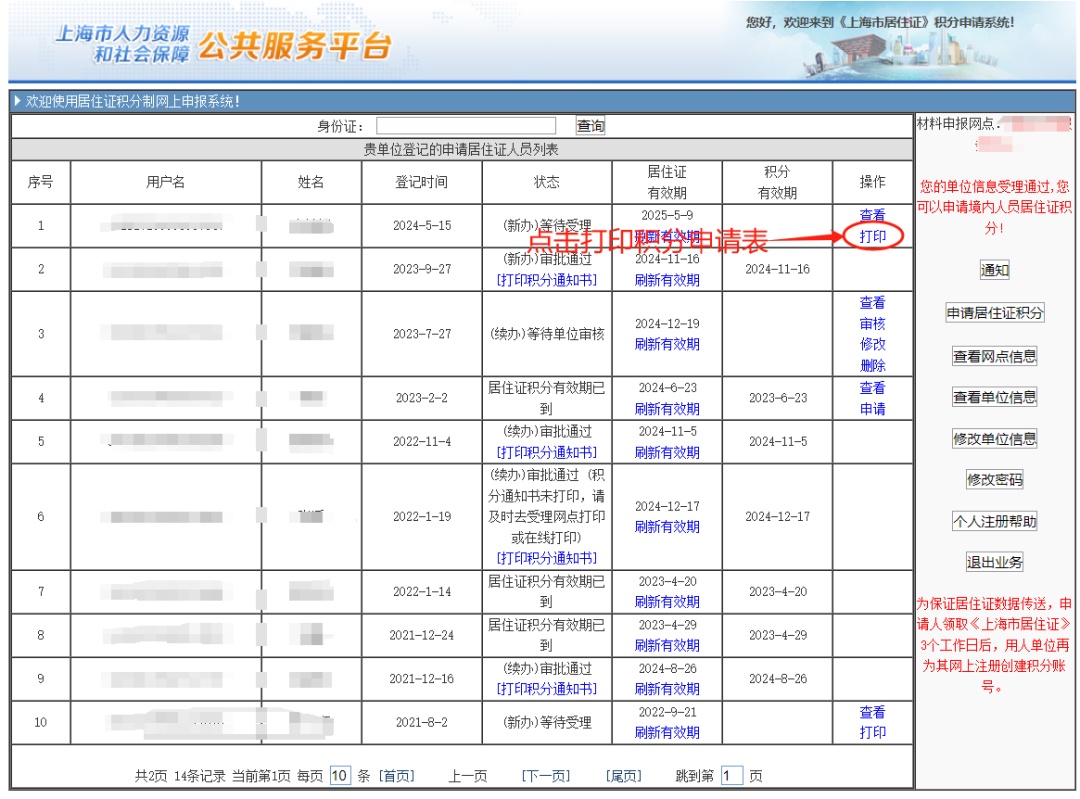Click the 跳到第 page number field
Image resolution: width=1080 pixels, height=799 pixels.
tap(731, 776)
